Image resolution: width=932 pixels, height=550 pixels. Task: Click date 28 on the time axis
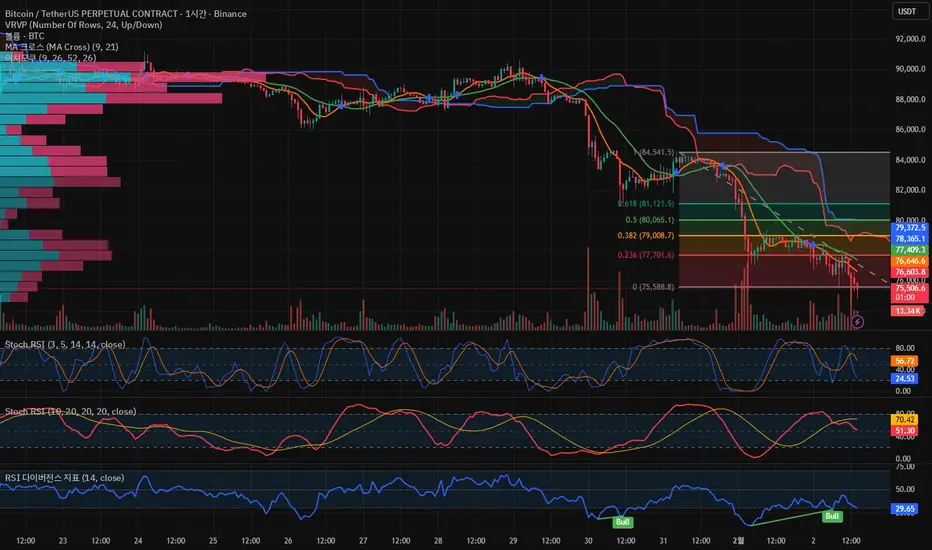point(438,540)
